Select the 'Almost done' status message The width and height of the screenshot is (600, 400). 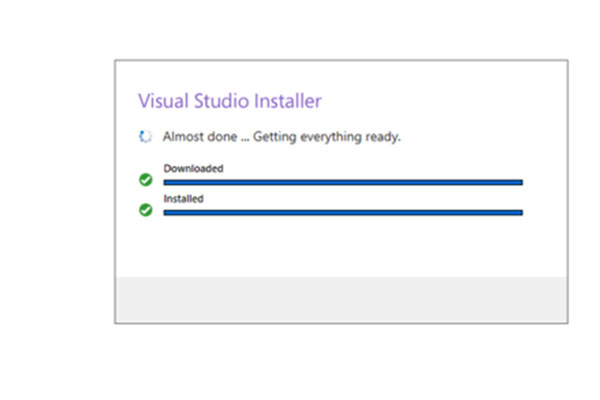[x=281, y=136]
